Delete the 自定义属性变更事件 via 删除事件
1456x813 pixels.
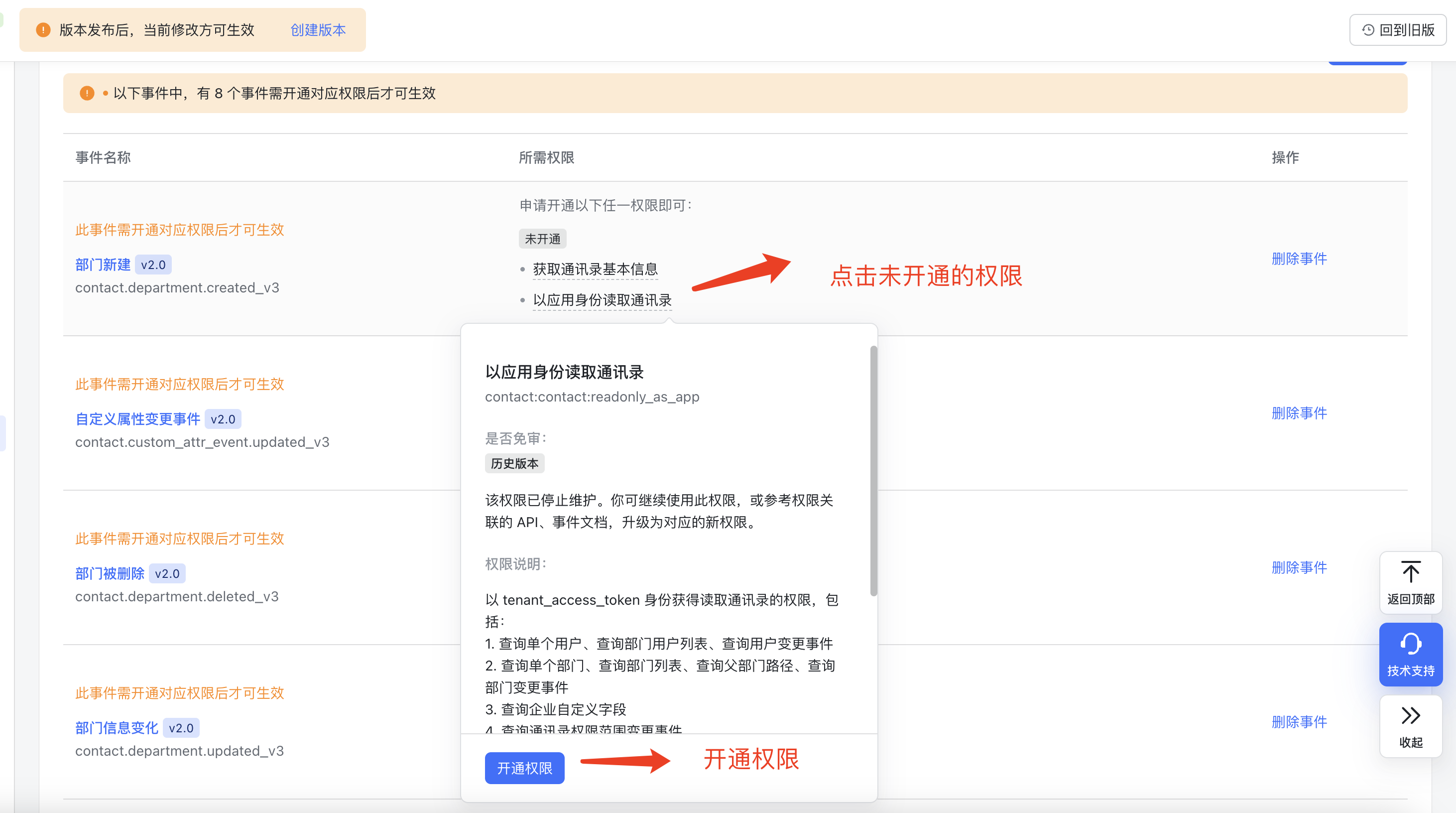[x=1299, y=412]
